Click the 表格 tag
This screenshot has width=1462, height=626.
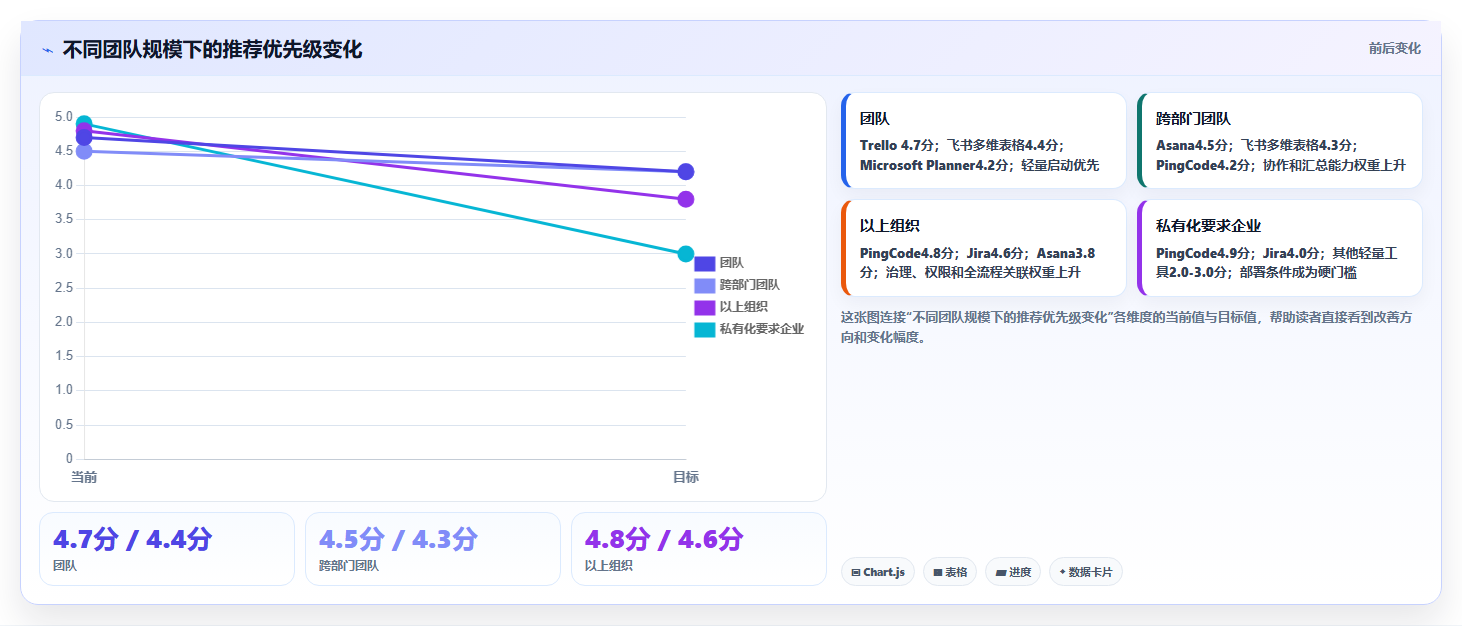tap(950, 572)
